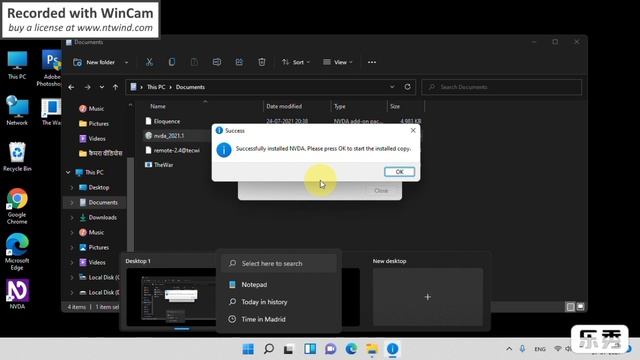Collapse the This PC tree node
The width and height of the screenshot is (640, 360).
pyautogui.click(x=68, y=173)
